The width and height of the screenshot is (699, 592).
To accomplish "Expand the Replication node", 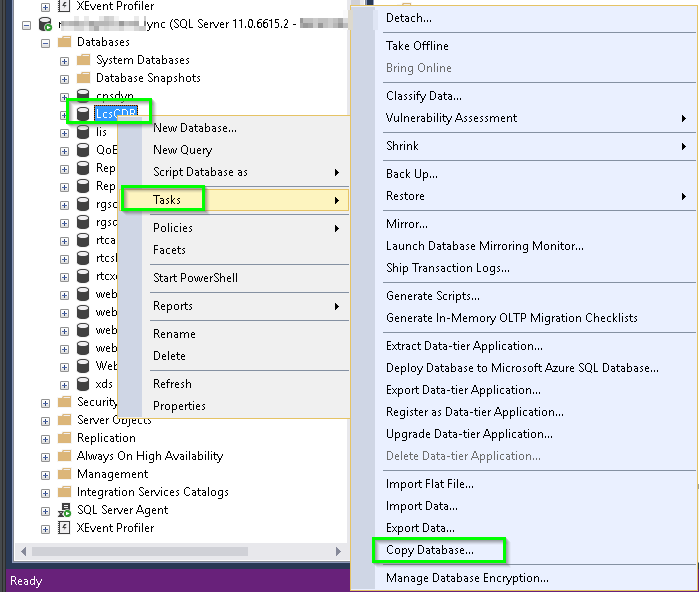I will 45,439.
